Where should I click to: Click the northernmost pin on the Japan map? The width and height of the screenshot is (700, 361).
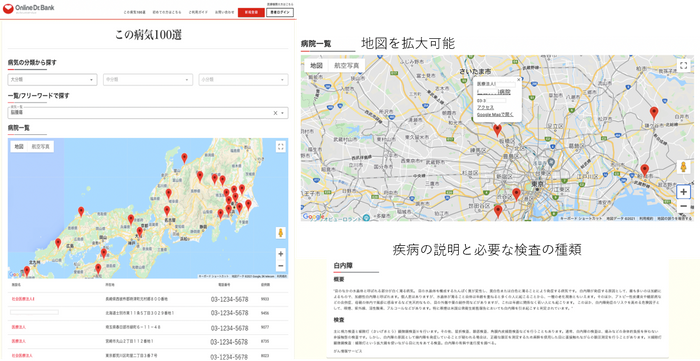pos(184,158)
